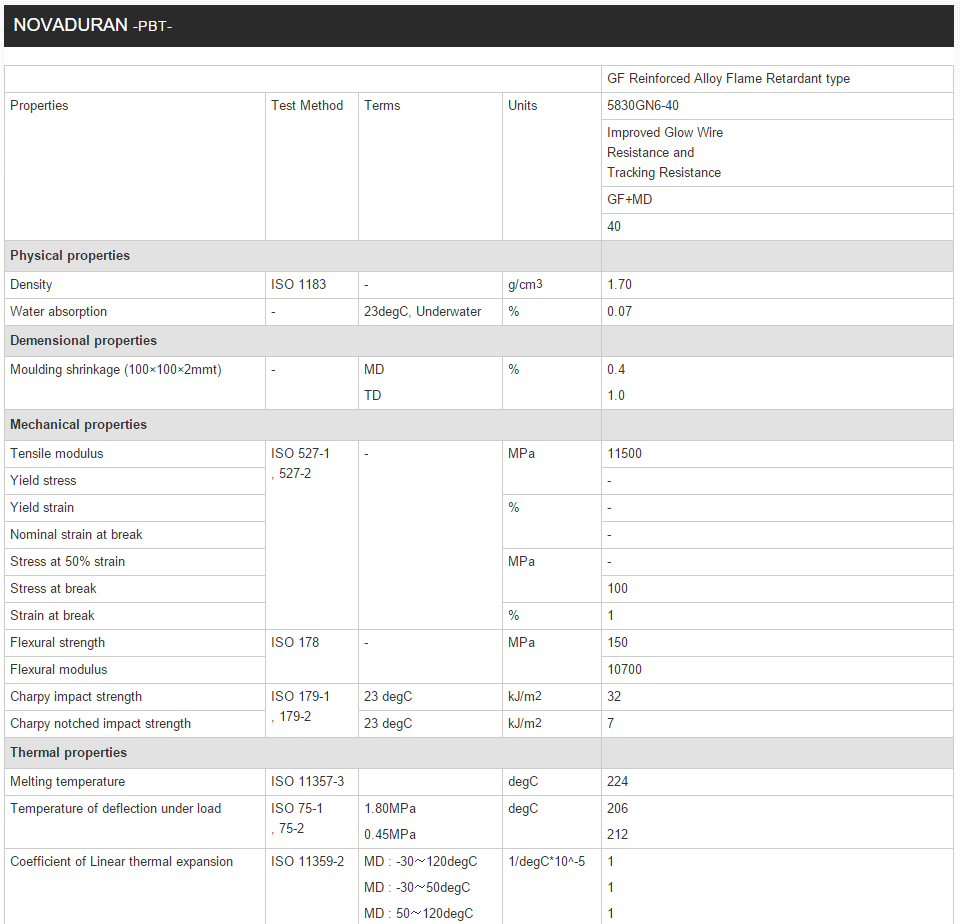Image resolution: width=960 pixels, height=924 pixels.
Task: Select the Terms column header
Action: point(382,106)
